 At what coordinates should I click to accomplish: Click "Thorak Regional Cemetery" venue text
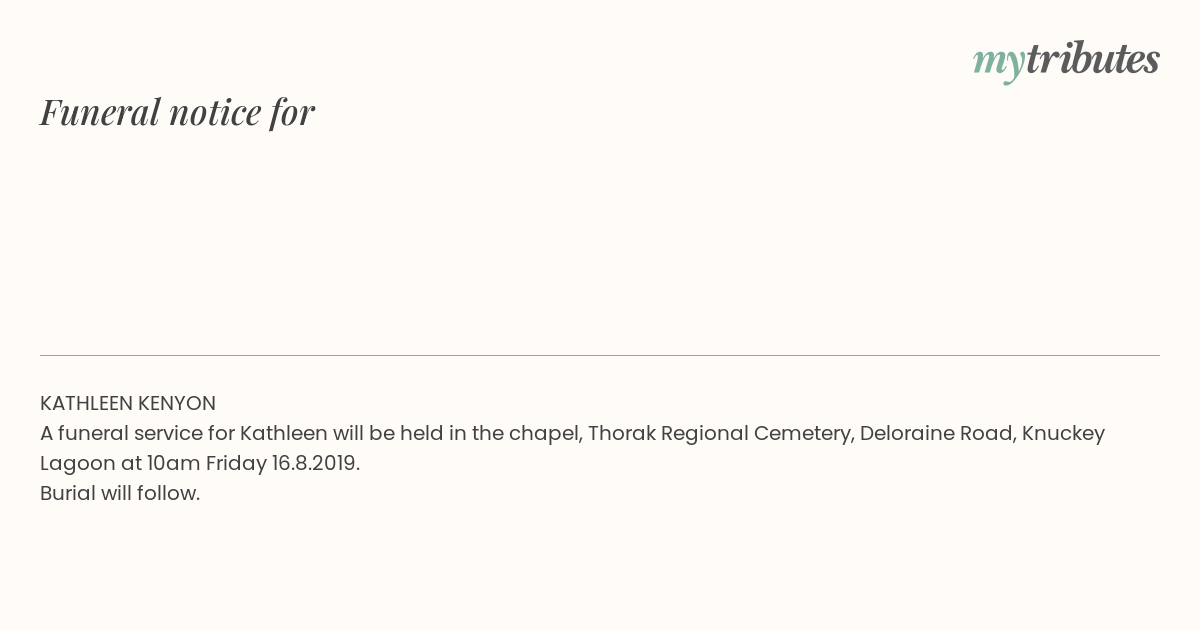point(719,434)
